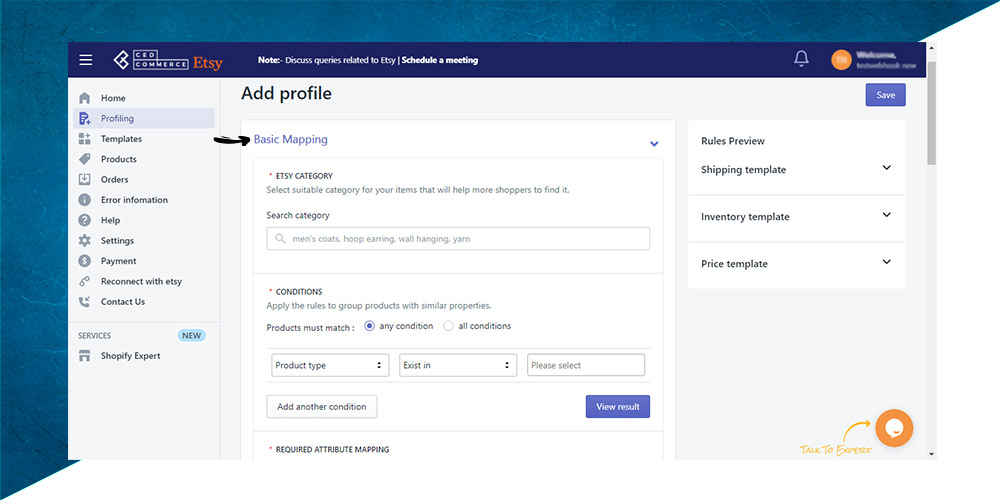
Task: Click the search magnifier in category field
Action: (x=280, y=239)
